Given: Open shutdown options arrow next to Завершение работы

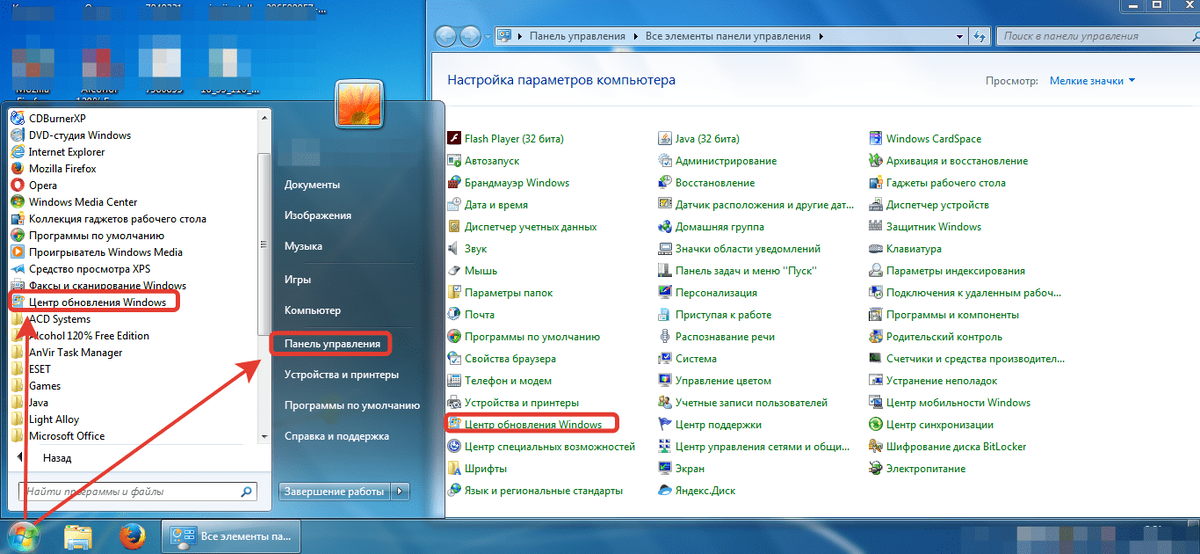Looking at the screenshot, I should pos(400,491).
